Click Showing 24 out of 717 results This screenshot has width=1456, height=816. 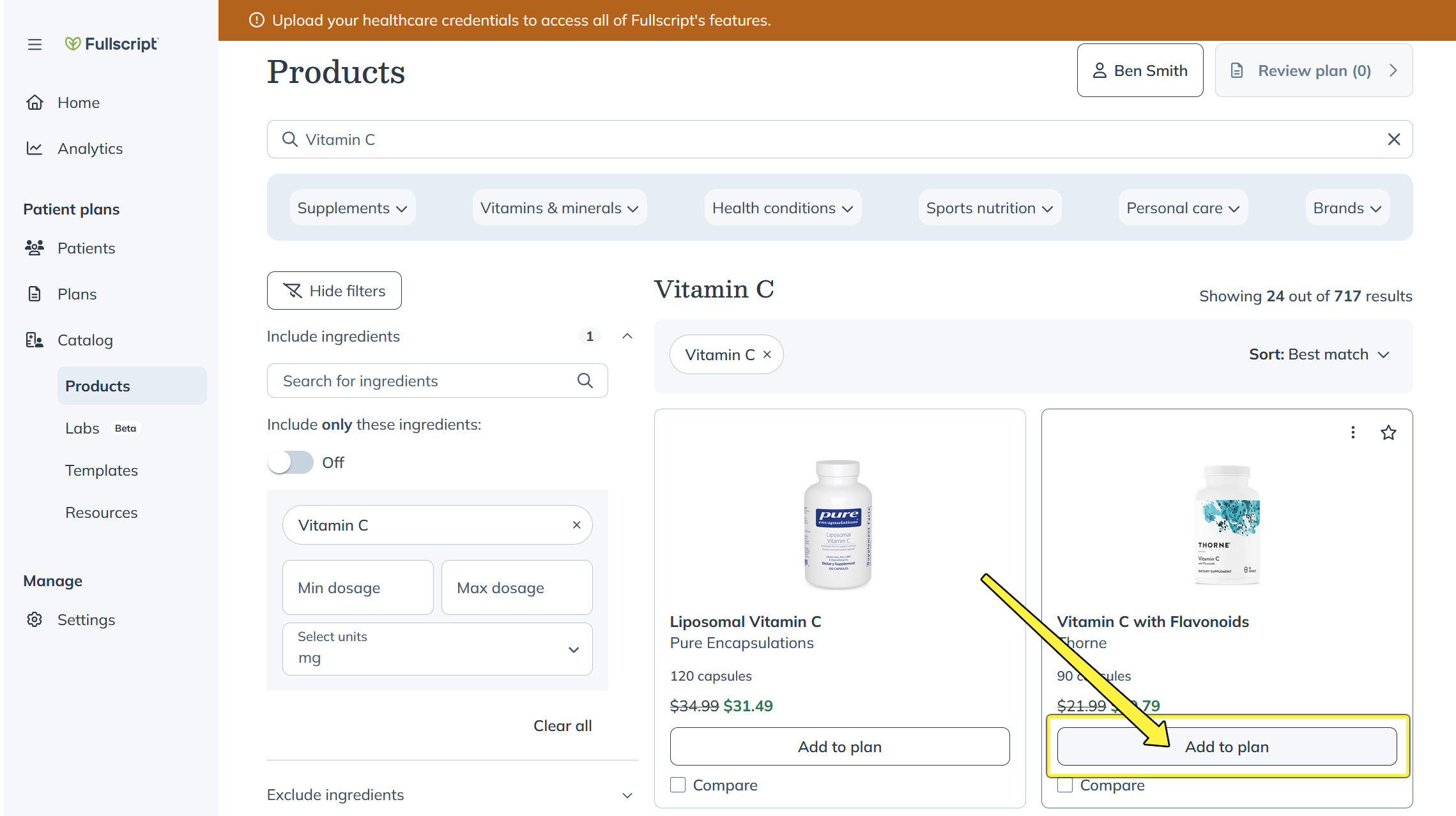1305,296
